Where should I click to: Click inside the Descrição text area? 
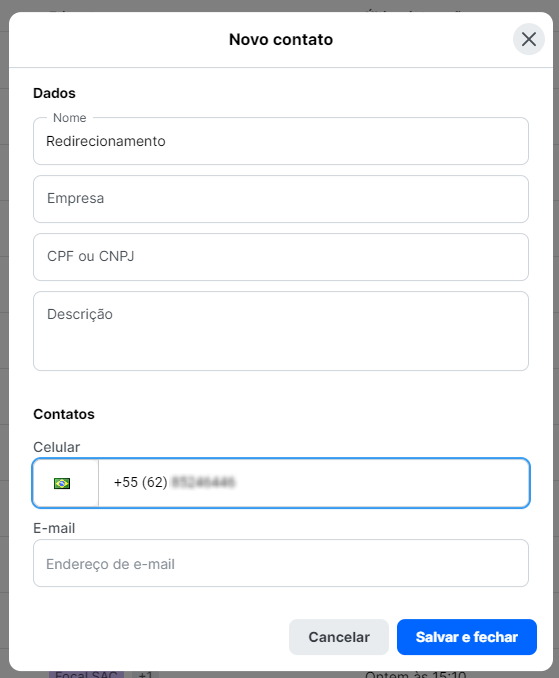(281, 331)
